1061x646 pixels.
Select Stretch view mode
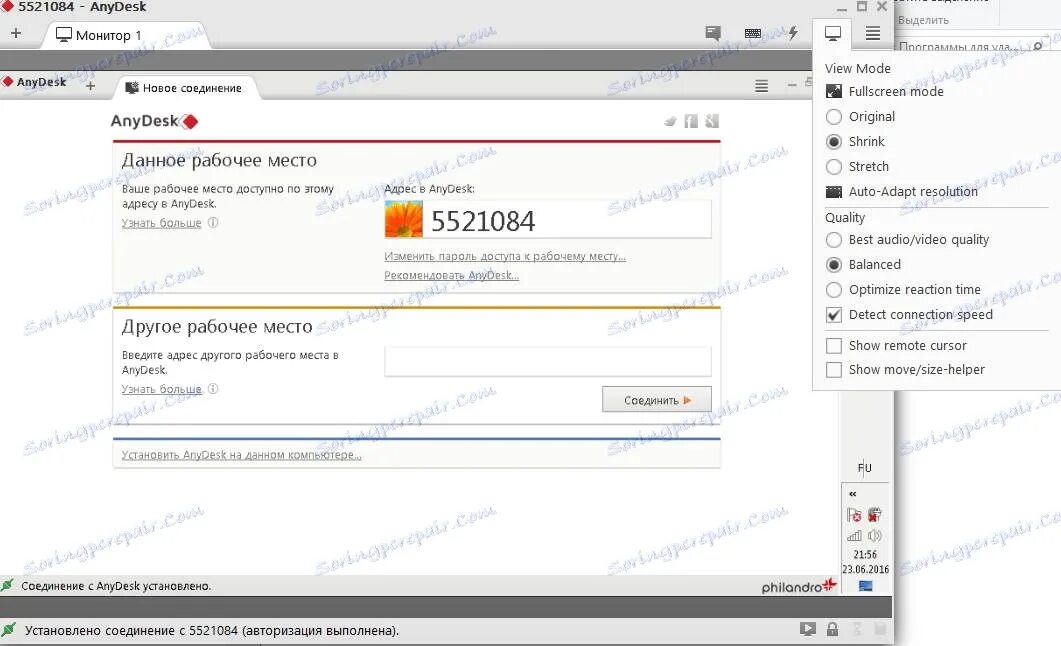click(x=858, y=166)
